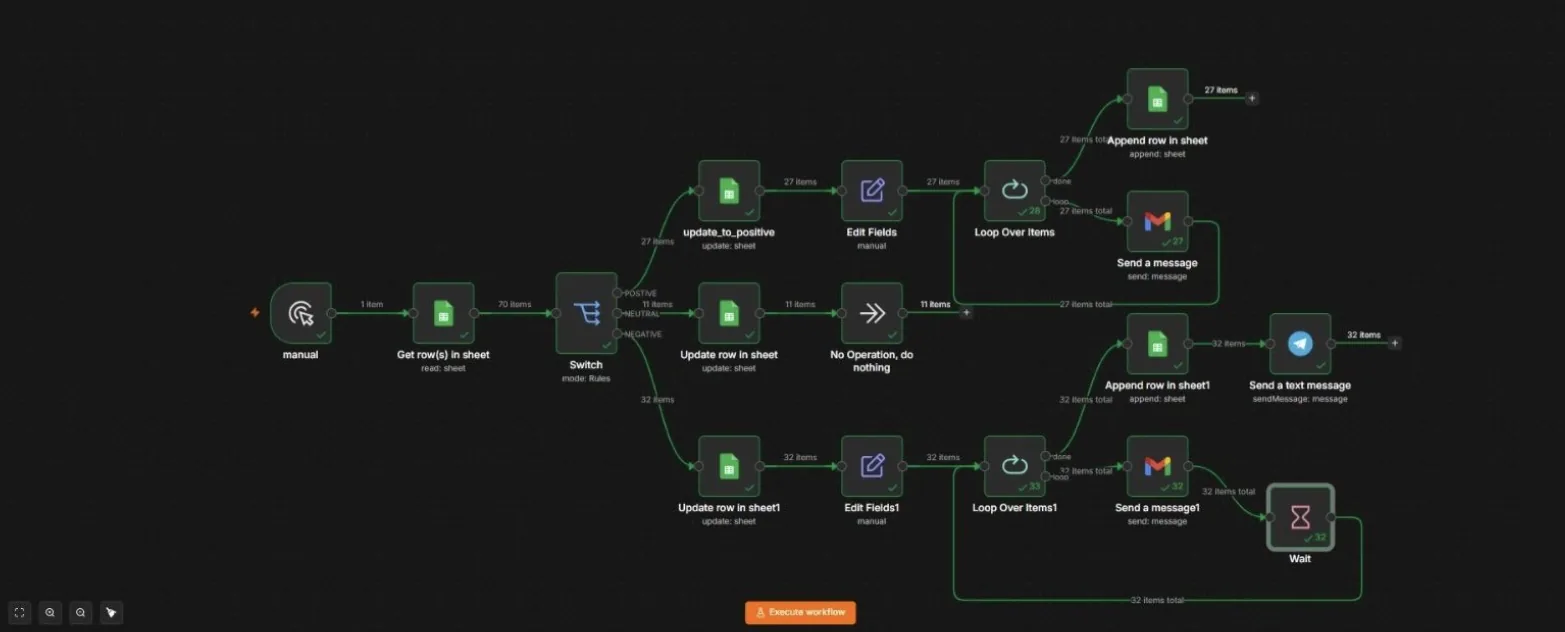The width and height of the screenshot is (1565, 632).
Task: Click "27 items total" on the loop-back line under Send a message
Action: click(x=1085, y=304)
